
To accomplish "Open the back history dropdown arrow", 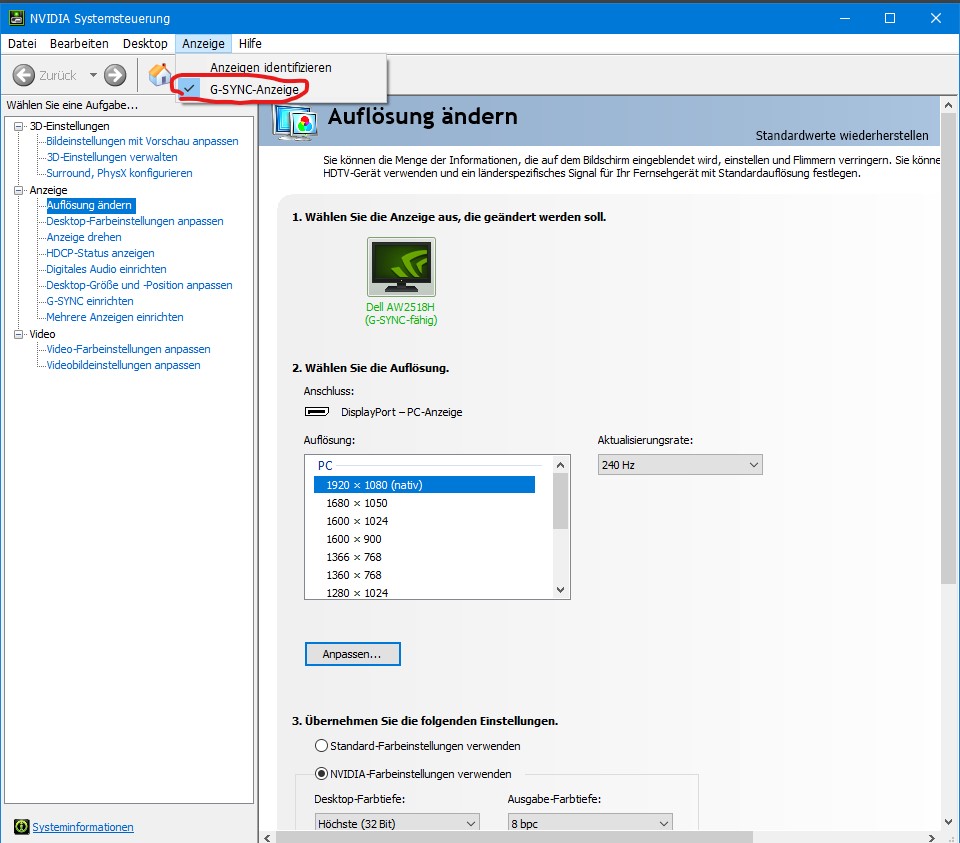I will (93, 75).
